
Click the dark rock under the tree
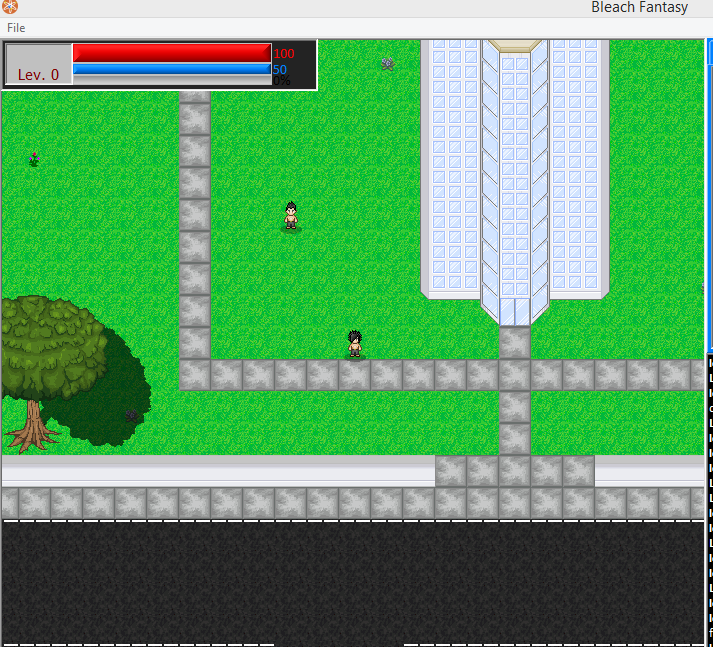click(x=132, y=416)
